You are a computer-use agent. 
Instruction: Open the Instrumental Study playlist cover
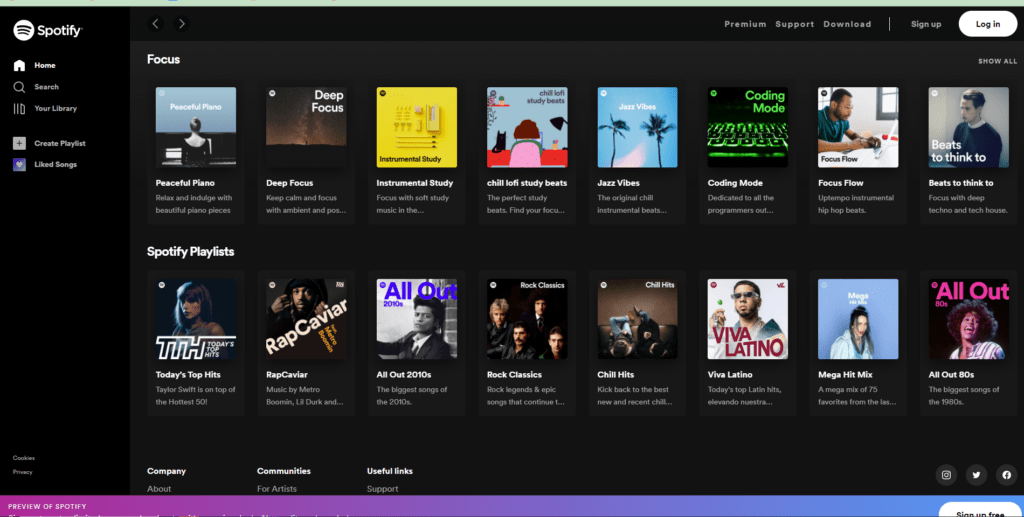click(417, 127)
